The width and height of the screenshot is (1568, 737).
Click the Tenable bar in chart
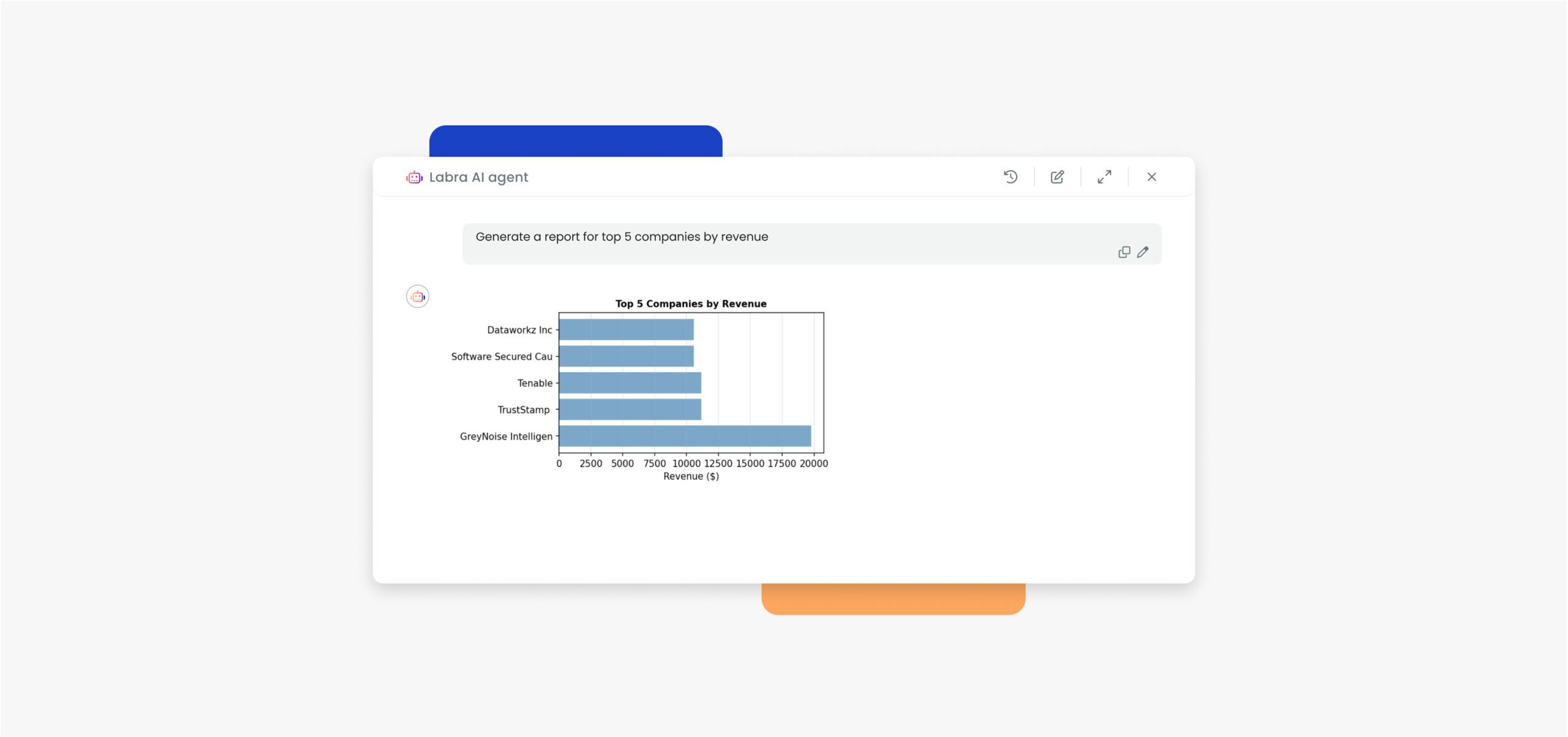630,383
